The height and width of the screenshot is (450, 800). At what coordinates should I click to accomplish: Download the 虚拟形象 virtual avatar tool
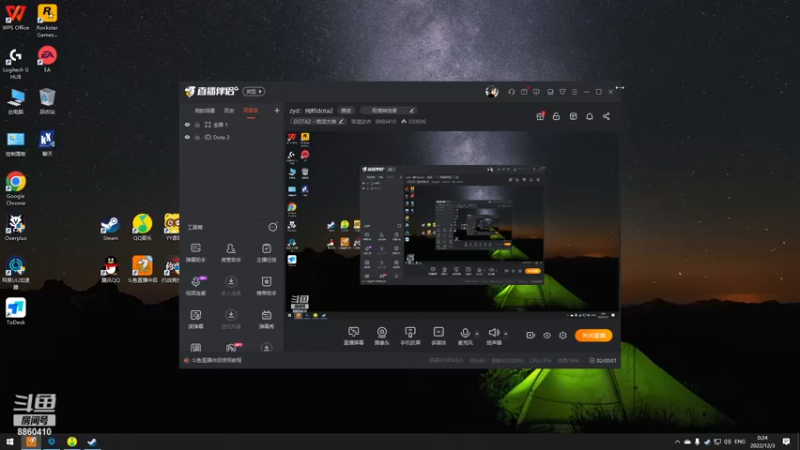point(231,319)
